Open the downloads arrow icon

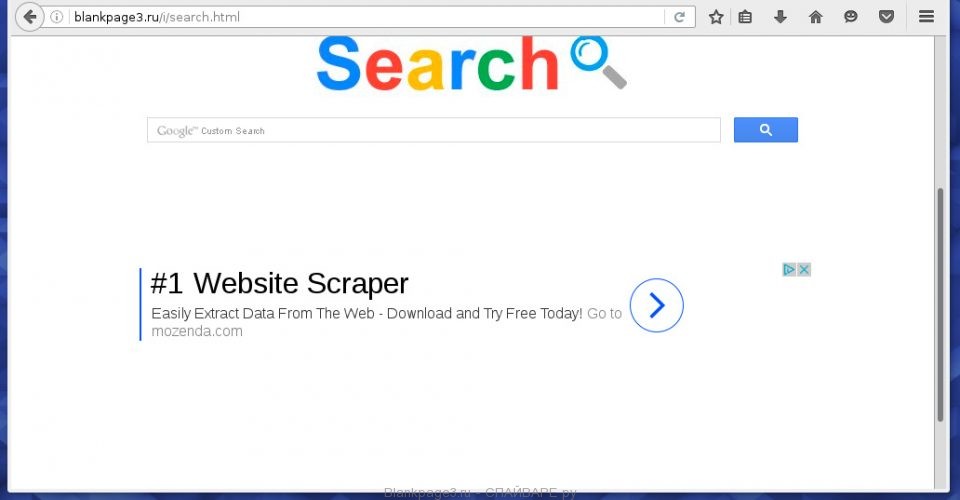pos(780,17)
